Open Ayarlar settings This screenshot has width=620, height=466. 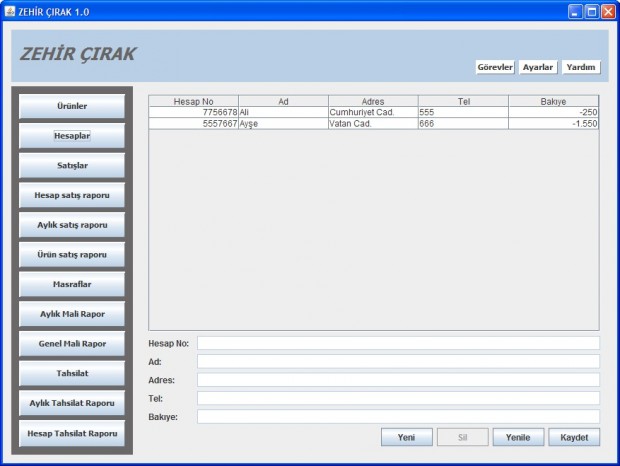coord(538,67)
